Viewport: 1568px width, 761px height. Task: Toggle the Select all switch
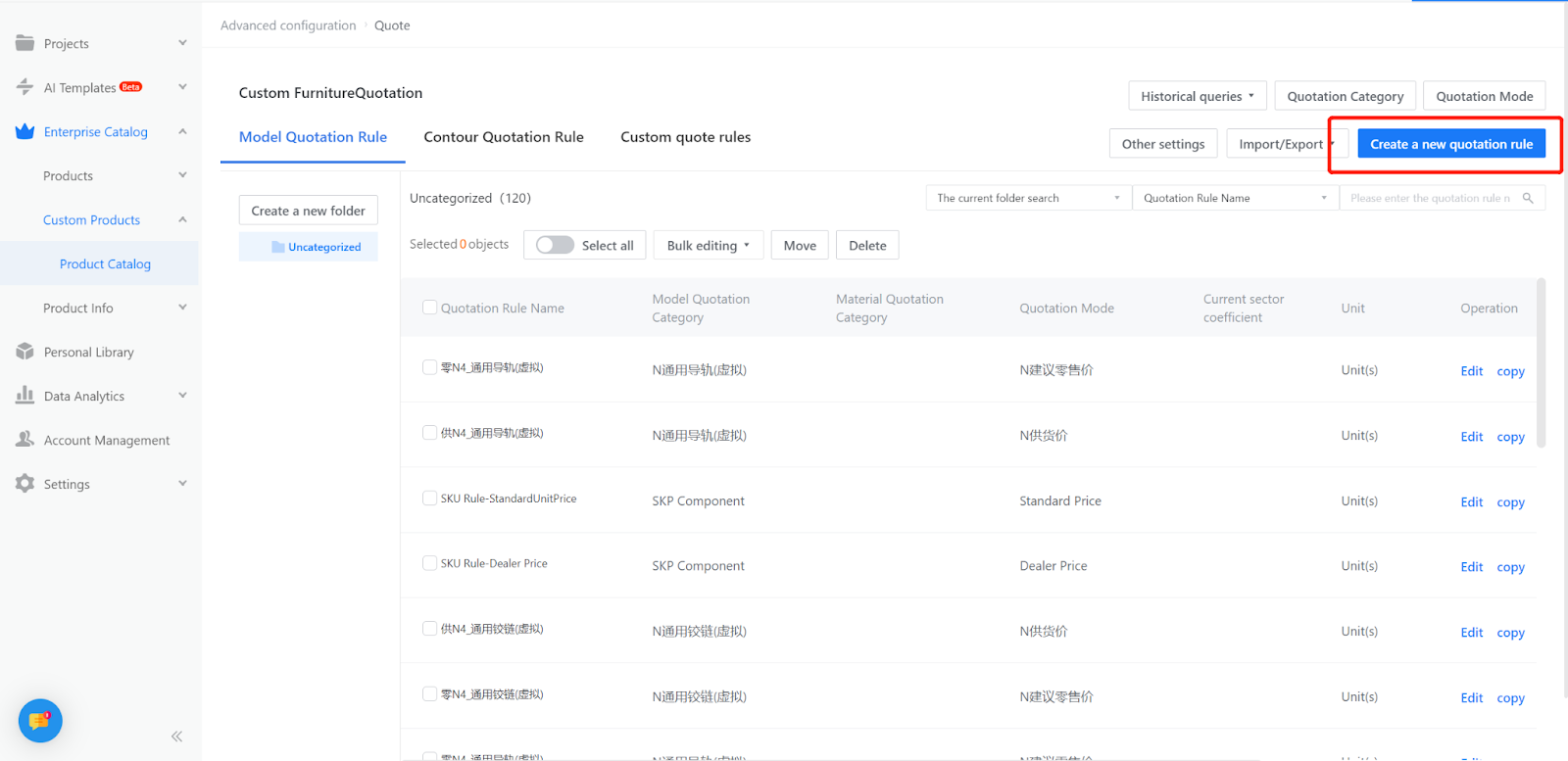(555, 245)
